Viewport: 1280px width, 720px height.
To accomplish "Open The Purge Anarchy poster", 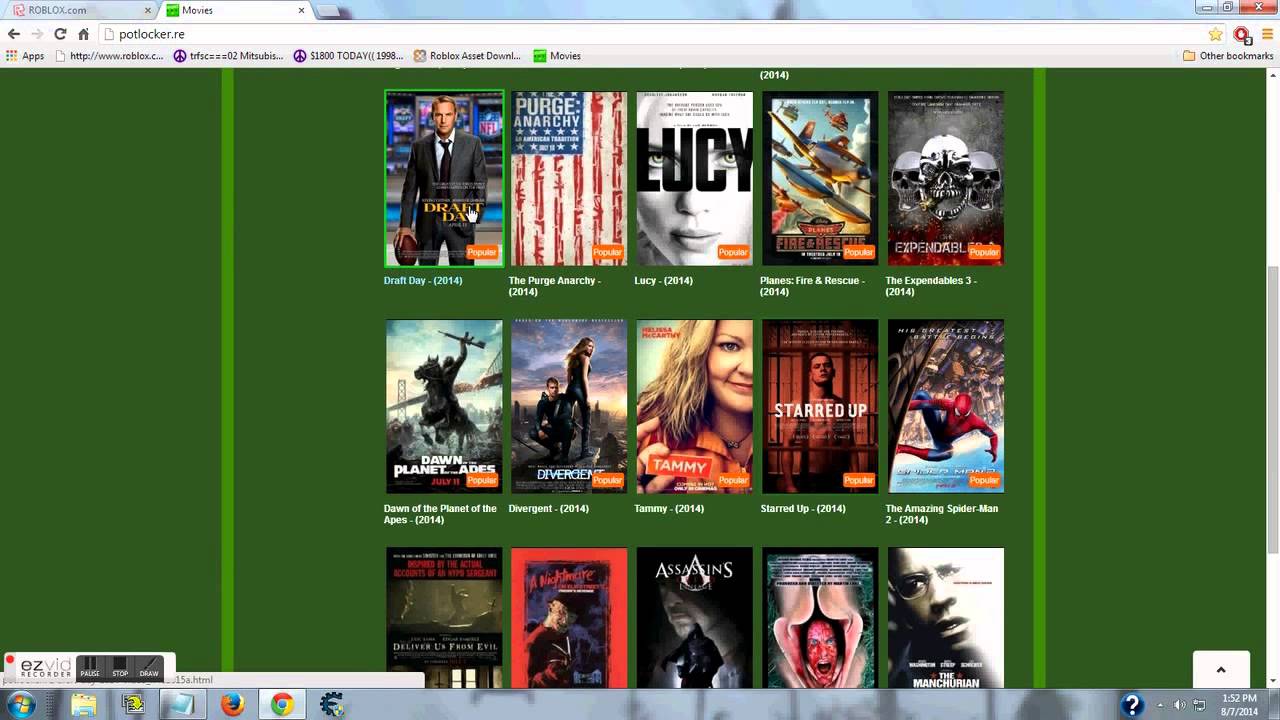I will [569, 179].
